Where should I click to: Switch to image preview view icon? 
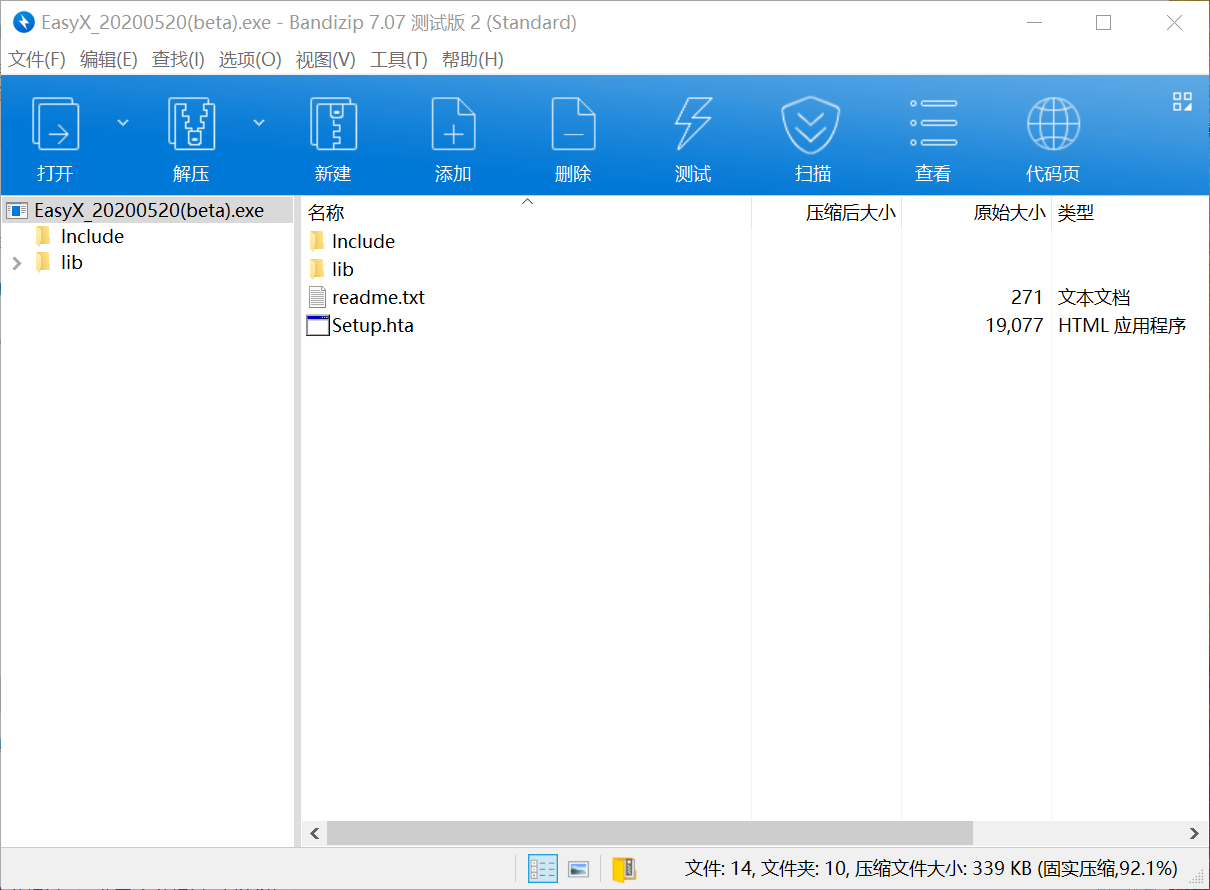[x=578, y=869]
